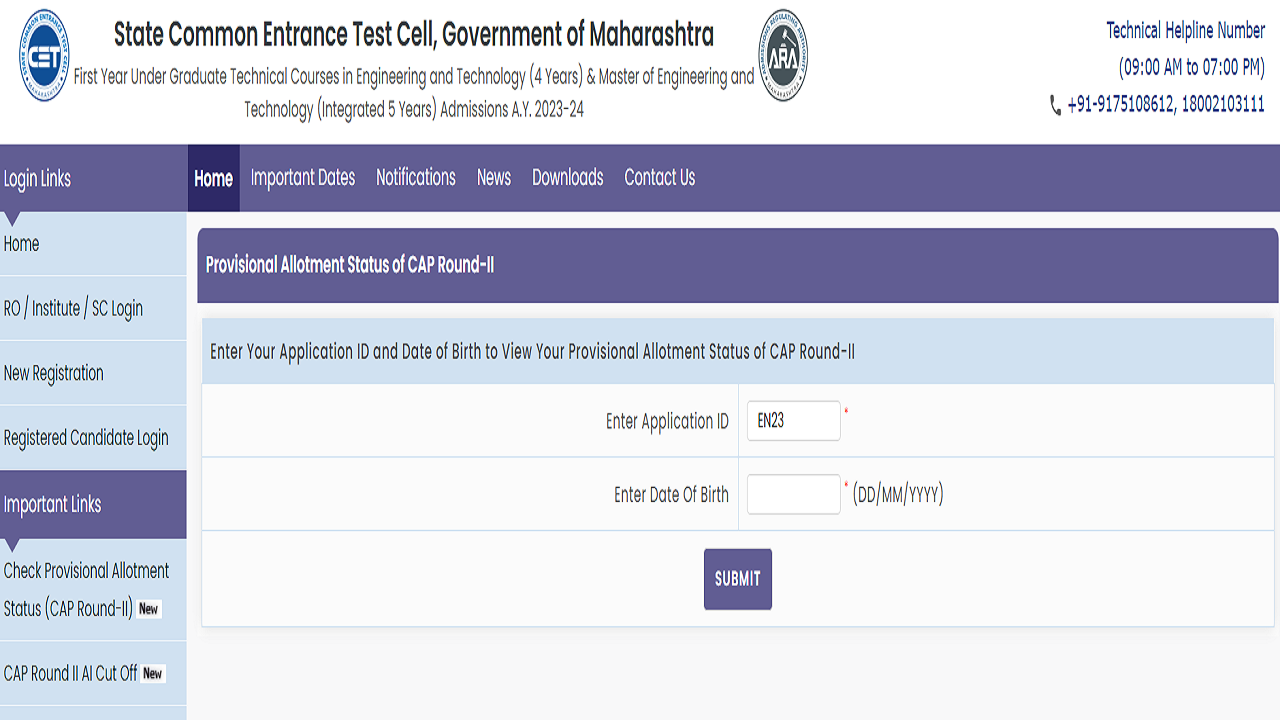Click the red asterisk beside Application ID field
Viewport: 1280px width, 720px height.
(x=847, y=412)
